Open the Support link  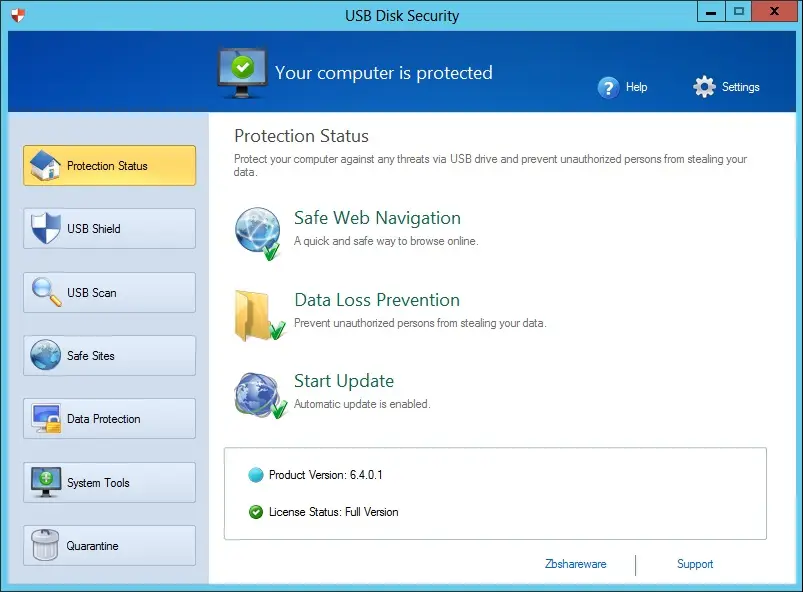695,564
